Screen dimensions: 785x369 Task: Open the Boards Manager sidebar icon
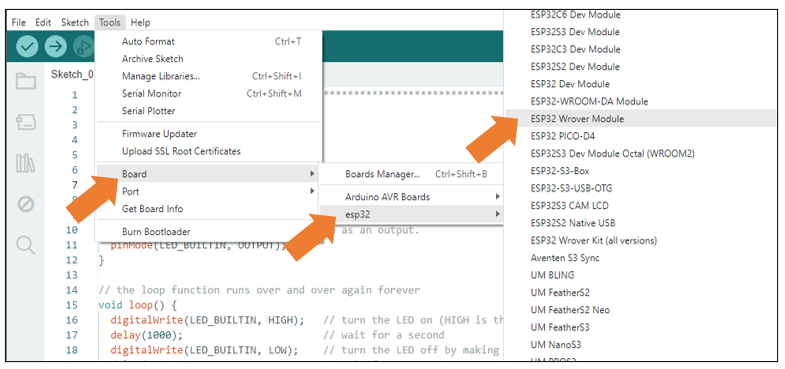tap(26, 122)
